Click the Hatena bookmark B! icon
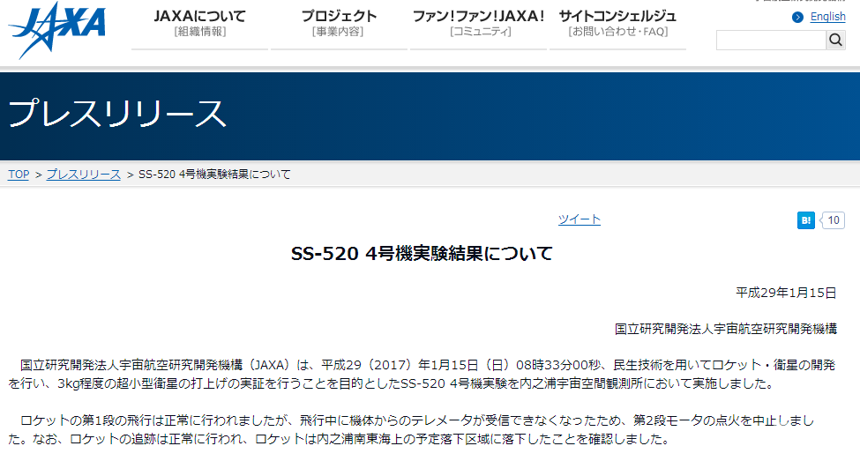Image resolution: width=860 pixels, height=461 pixels. point(806,220)
